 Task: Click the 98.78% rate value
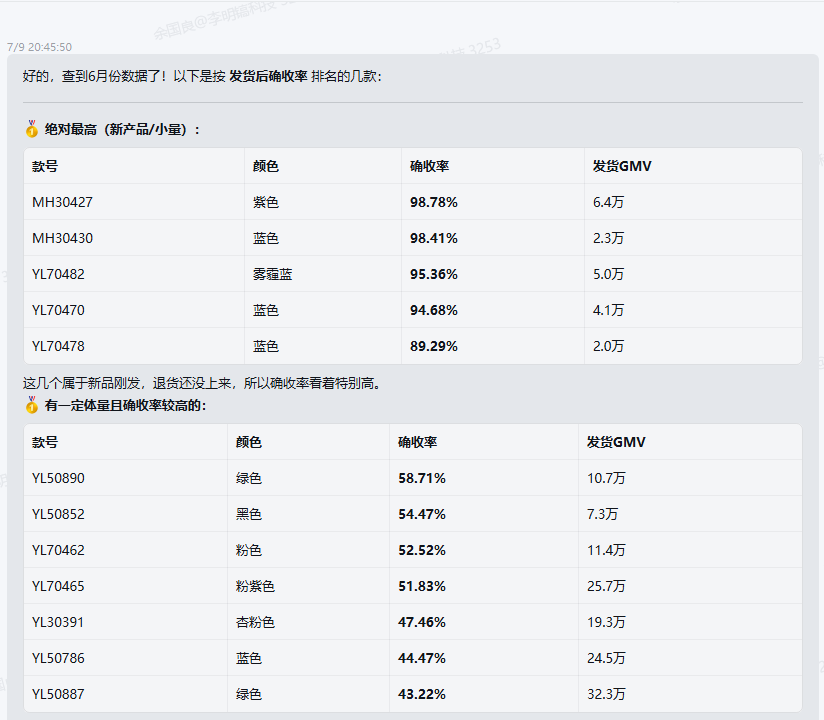point(434,202)
